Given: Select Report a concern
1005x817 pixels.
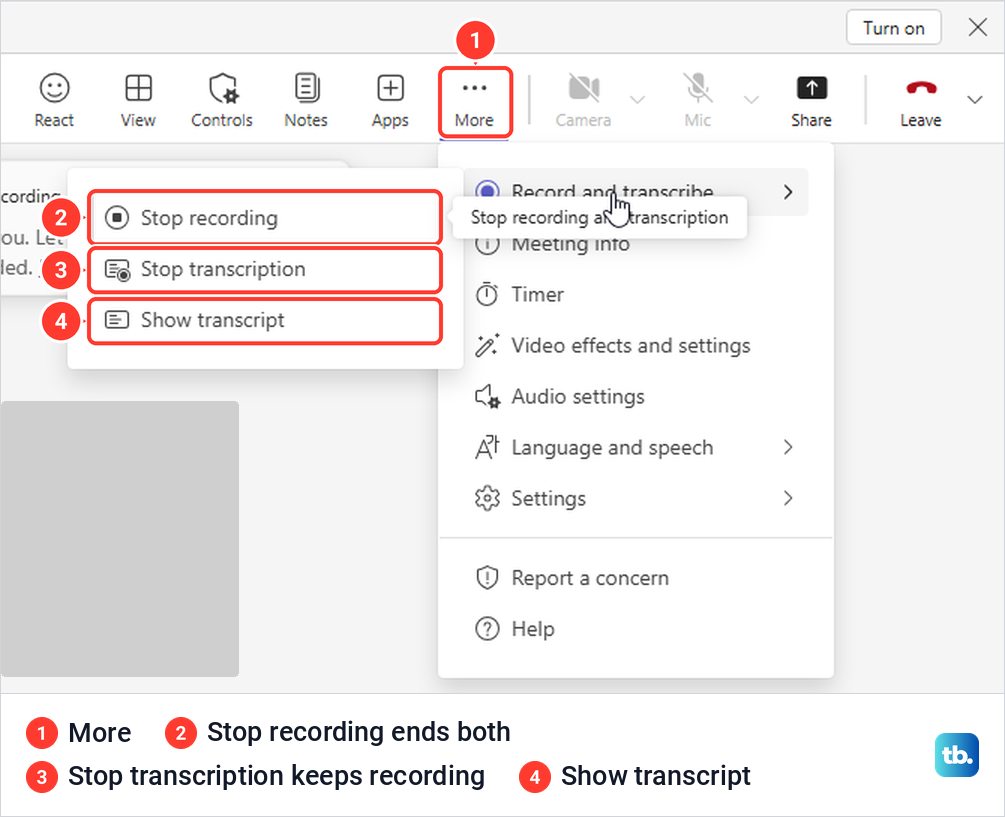Looking at the screenshot, I should pos(635,578).
